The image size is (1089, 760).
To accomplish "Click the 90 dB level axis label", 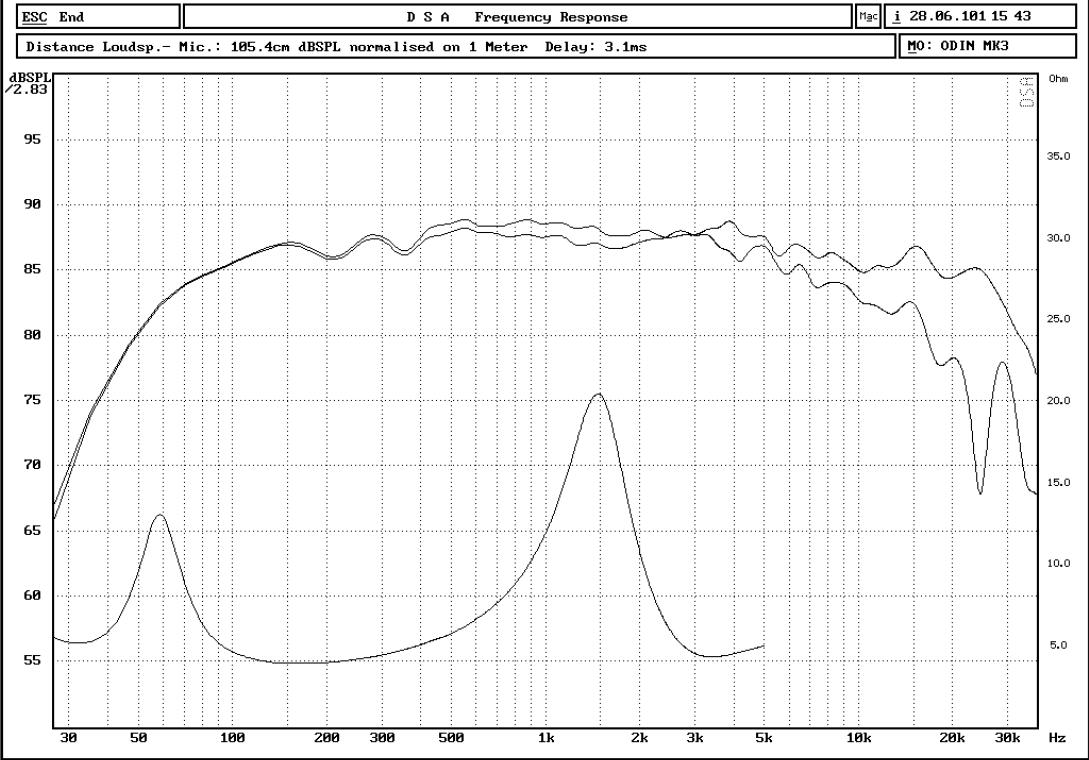I will [x=32, y=205].
